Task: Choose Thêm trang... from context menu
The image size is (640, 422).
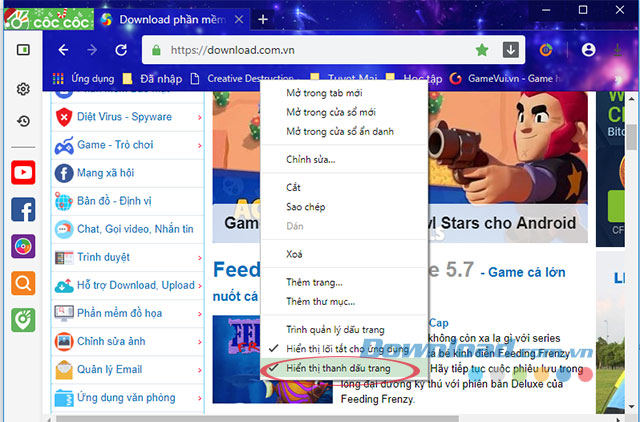Action: 344,282
